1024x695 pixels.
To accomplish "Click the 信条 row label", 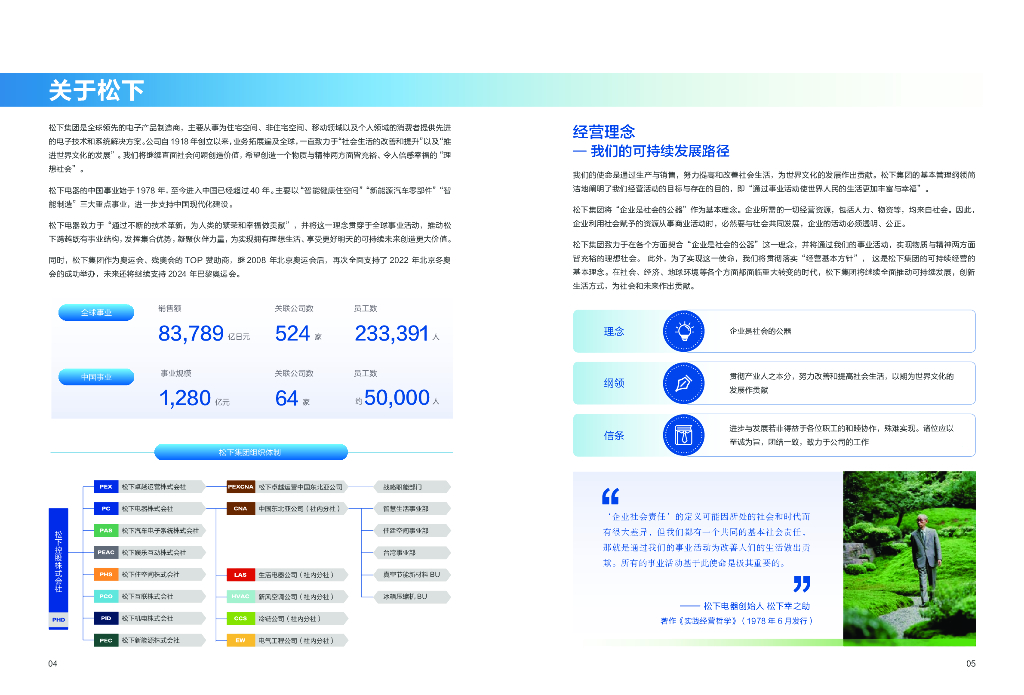I will (x=614, y=436).
